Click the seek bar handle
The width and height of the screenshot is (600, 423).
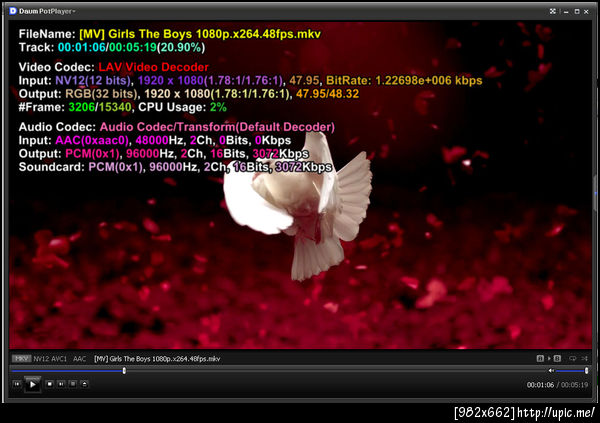click(x=124, y=371)
